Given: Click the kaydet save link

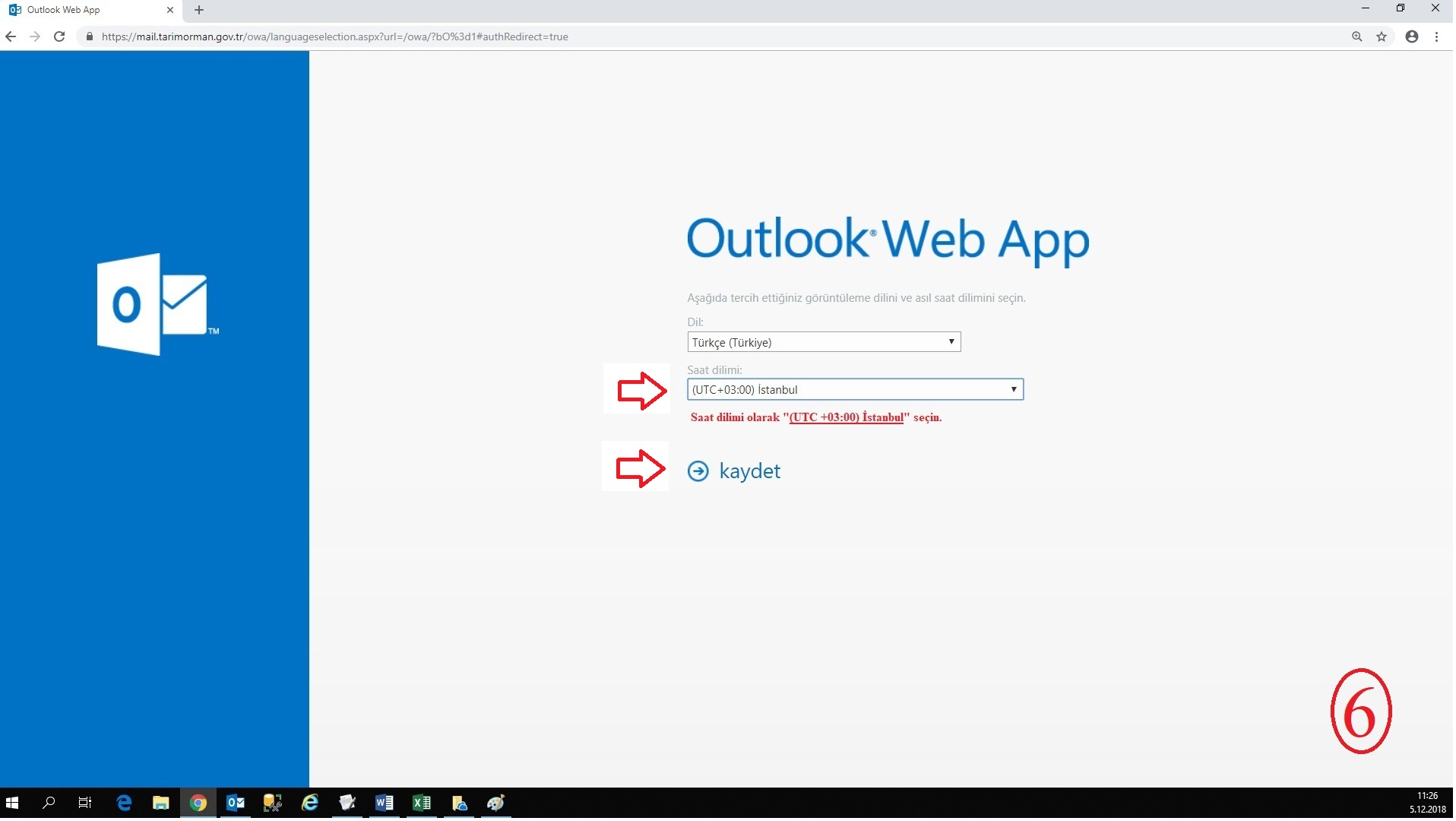Looking at the screenshot, I should (749, 471).
